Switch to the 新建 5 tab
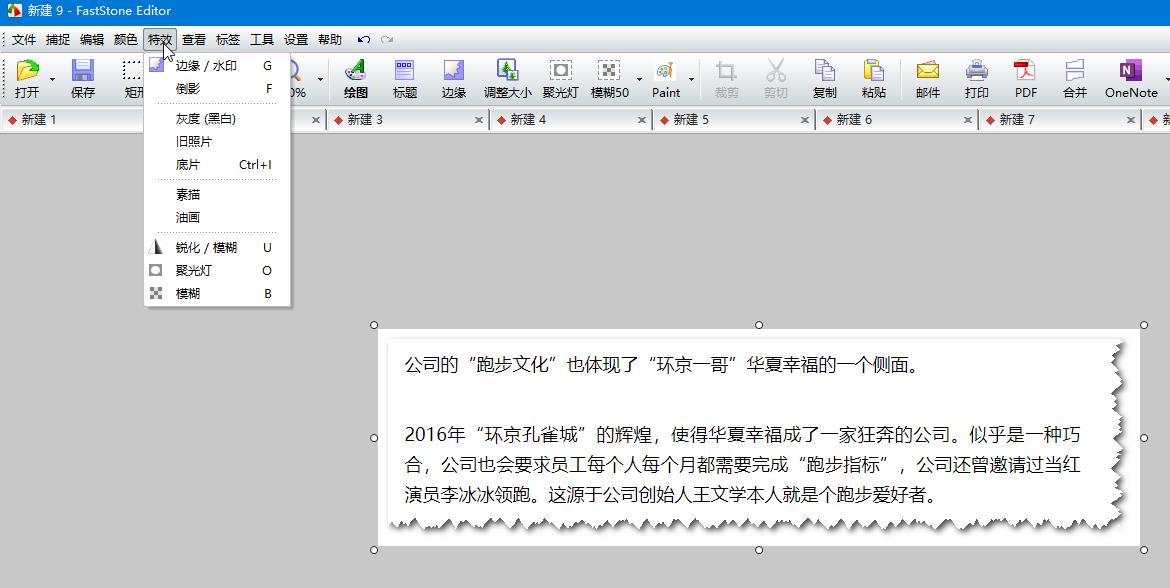 coord(691,120)
